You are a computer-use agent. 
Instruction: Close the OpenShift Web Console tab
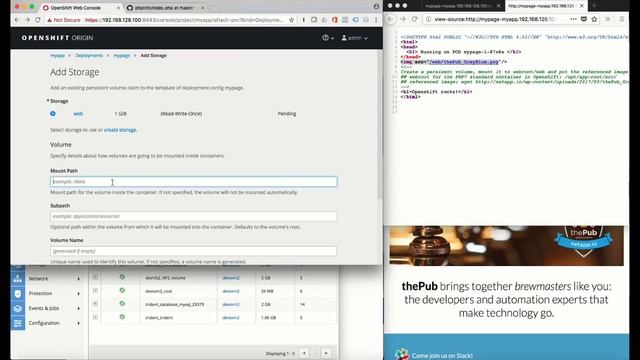point(118,8)
